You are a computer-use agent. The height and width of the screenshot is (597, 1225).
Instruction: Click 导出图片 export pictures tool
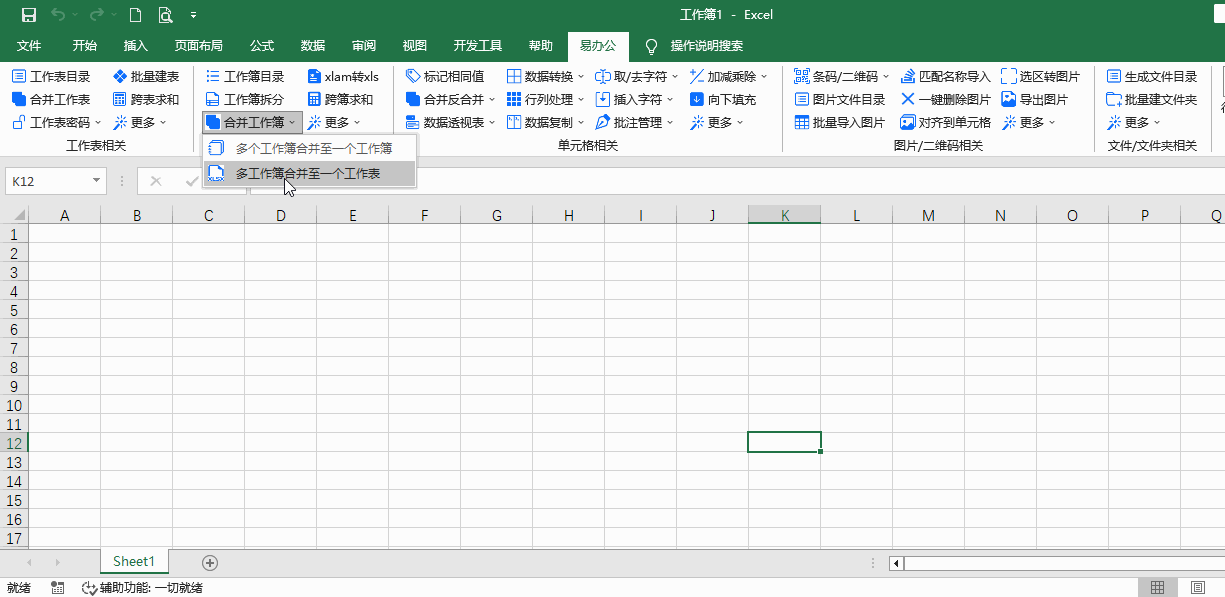(x=1035, y=99)
